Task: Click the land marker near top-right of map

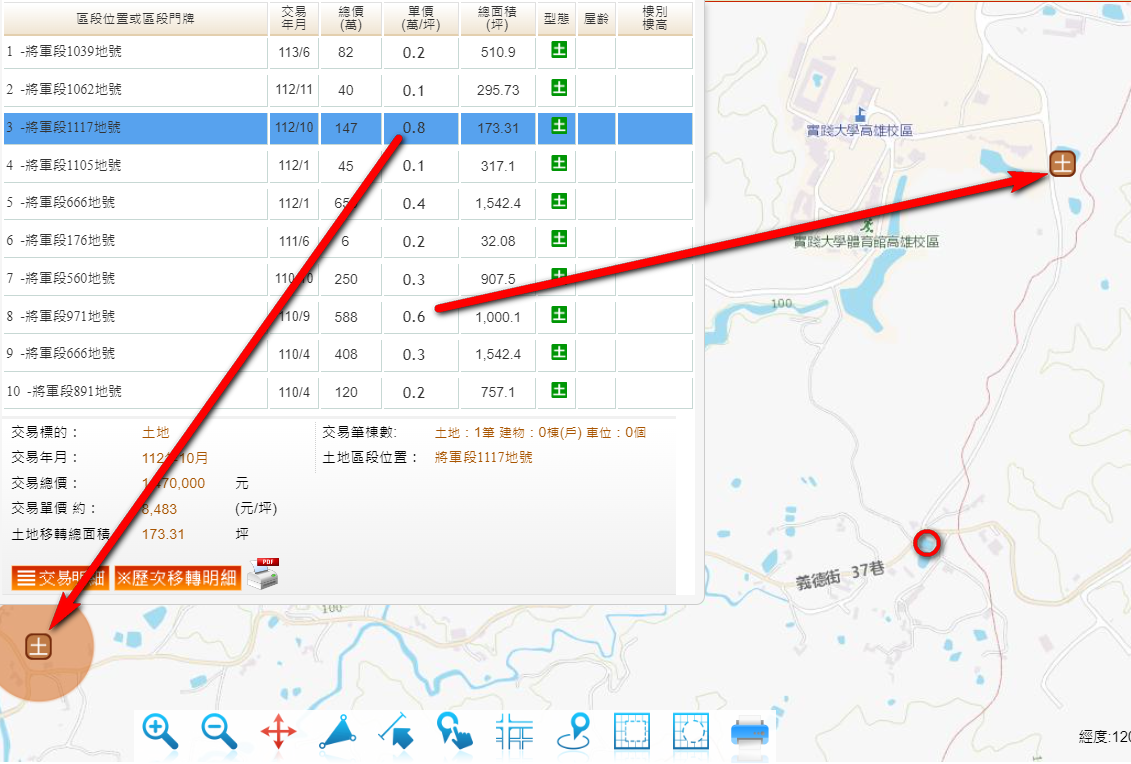Action: click(1062, 163)
